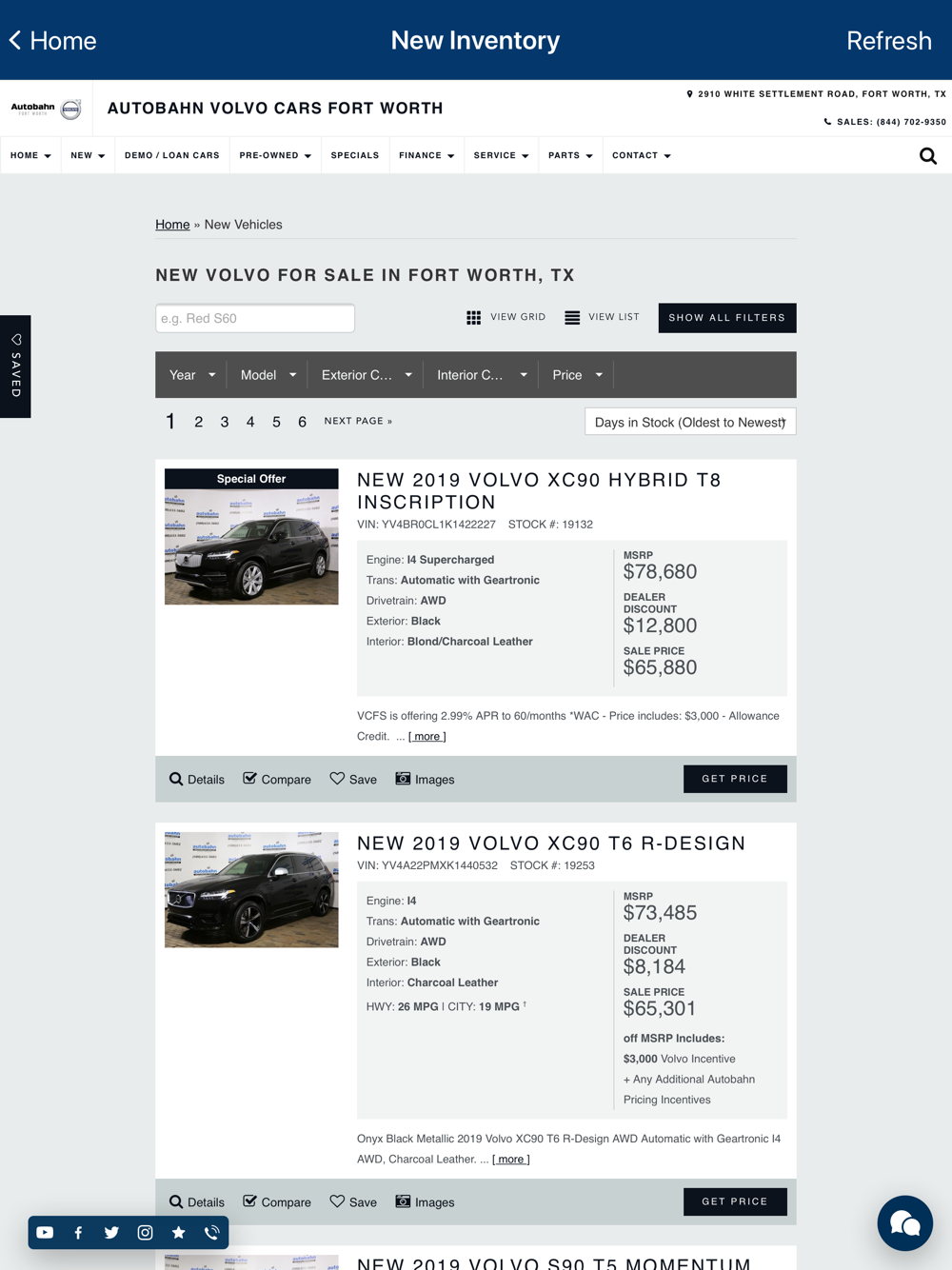Save the XC90 T6 R-Design with heart
The image size is (952, 1270).
point(353,1201)
